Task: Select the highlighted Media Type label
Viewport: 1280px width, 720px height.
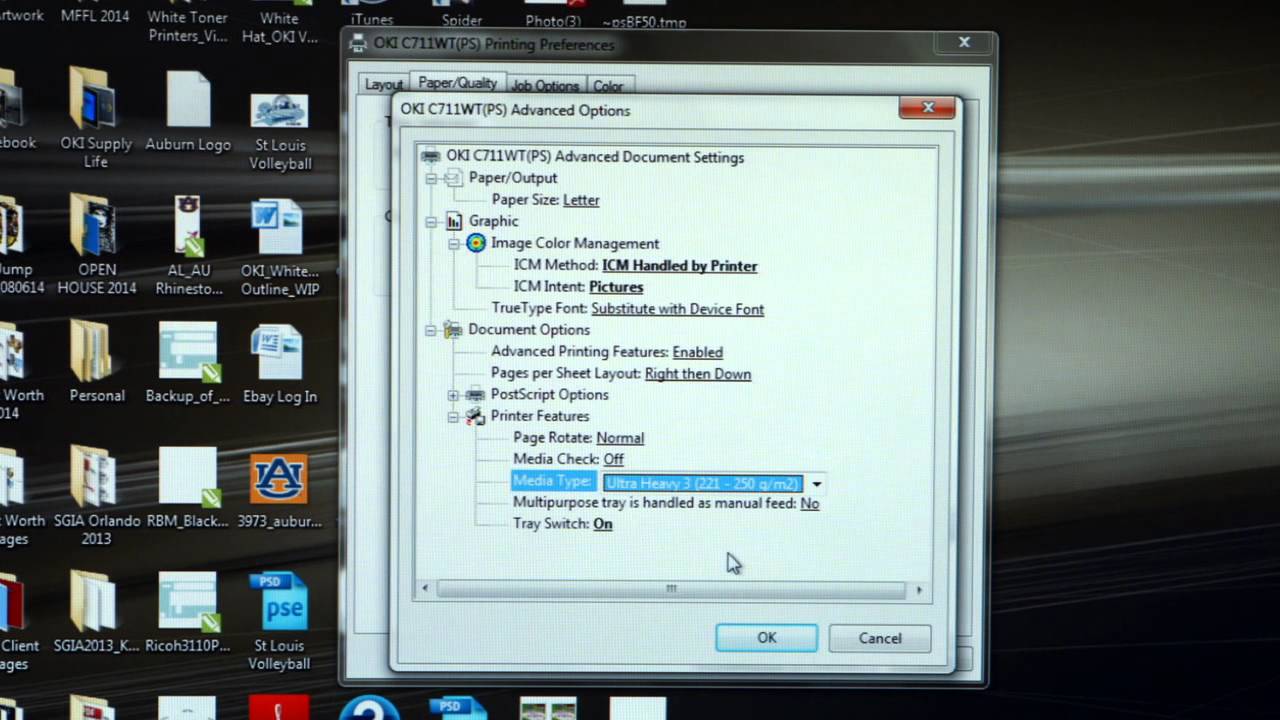Action: point(552,482)
